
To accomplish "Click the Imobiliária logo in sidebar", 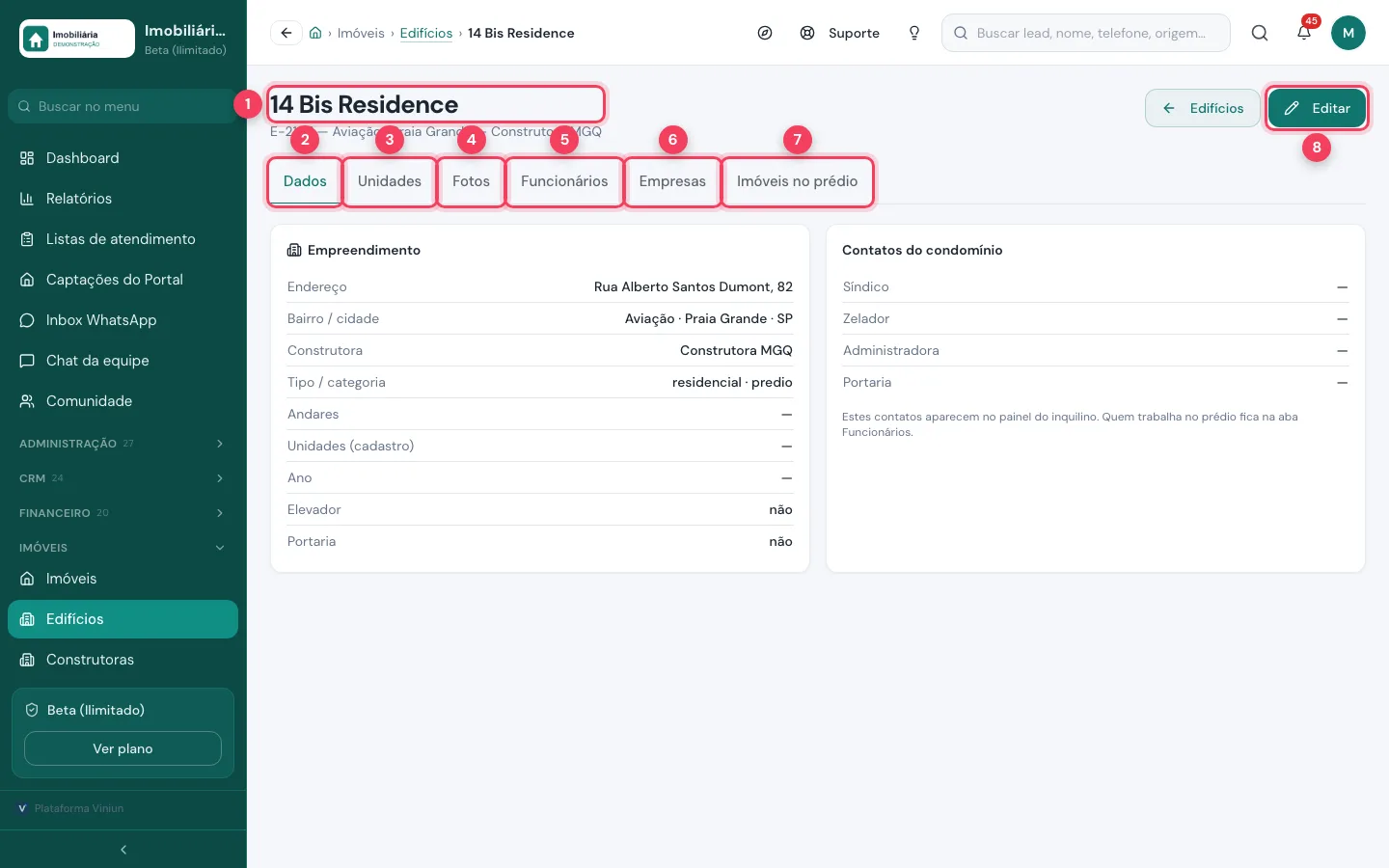I will click(77, 39).
